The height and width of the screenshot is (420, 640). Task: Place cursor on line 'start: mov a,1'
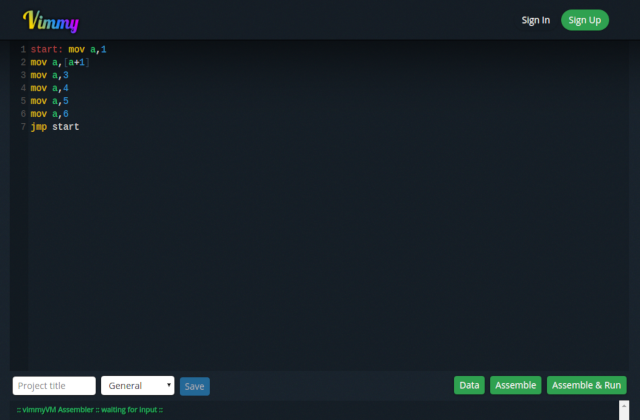coord(69,49)
